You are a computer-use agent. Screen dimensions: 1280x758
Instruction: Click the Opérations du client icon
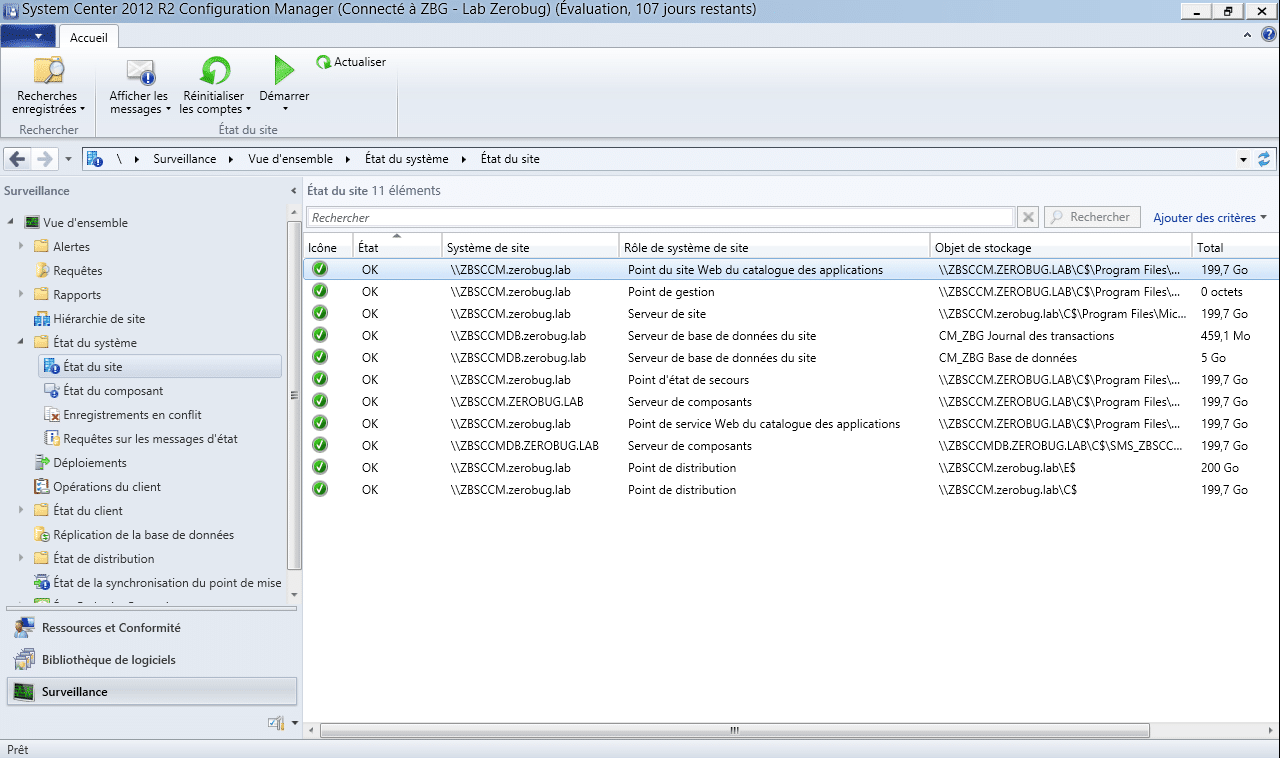42,487
